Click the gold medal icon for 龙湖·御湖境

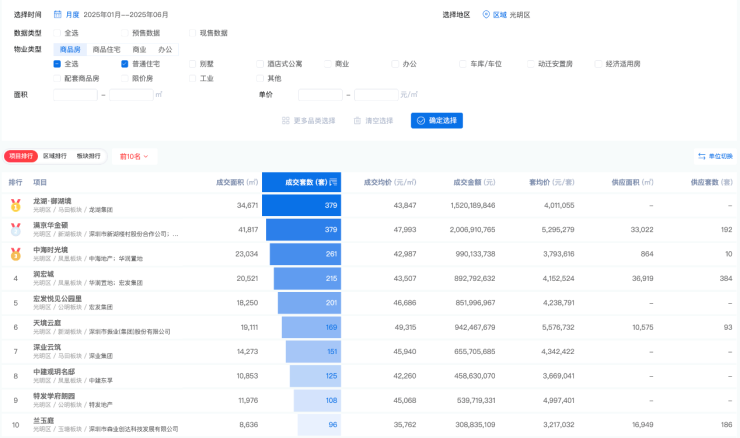click(x=15, y=205)
